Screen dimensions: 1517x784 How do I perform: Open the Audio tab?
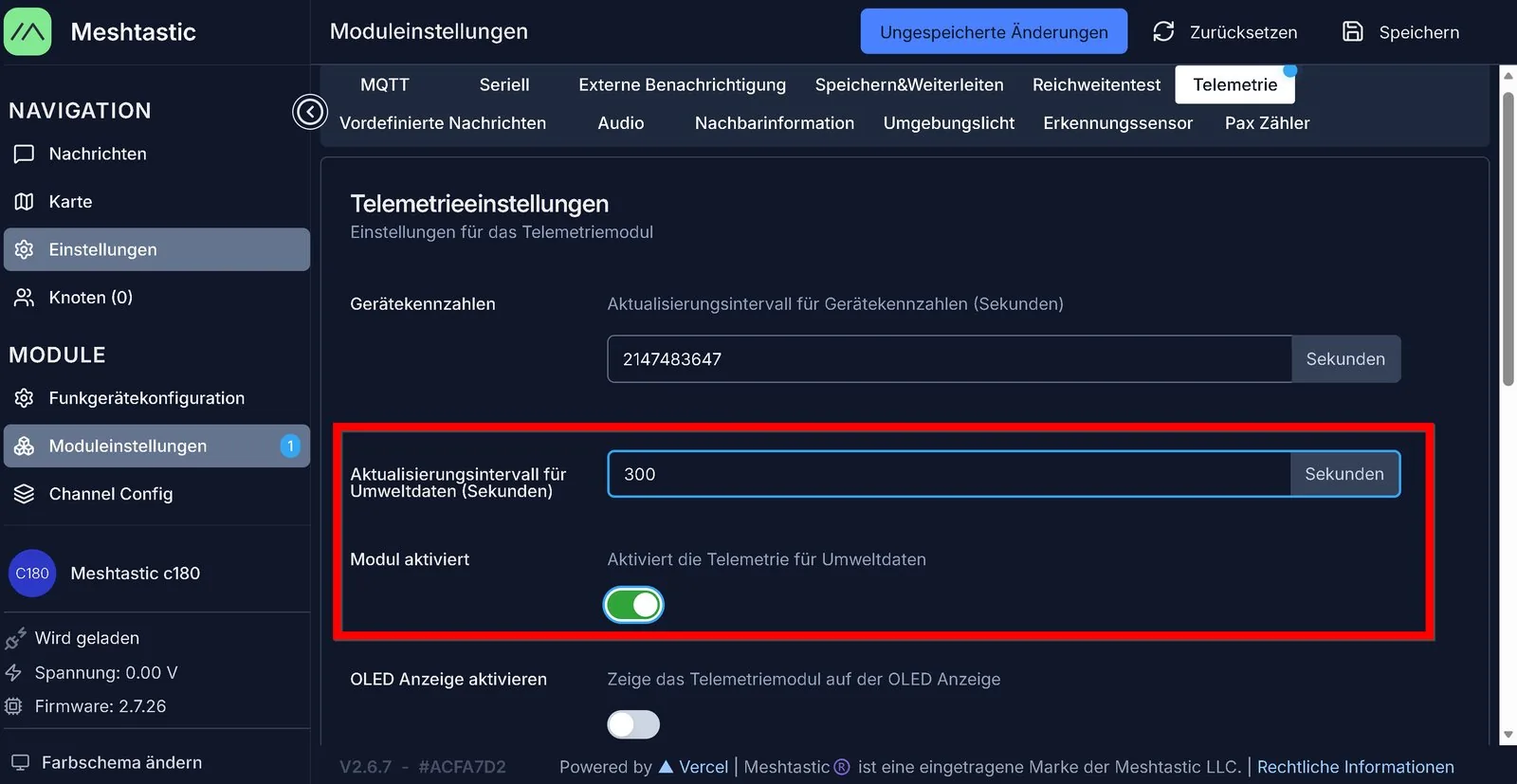click(x=621, y=123)
